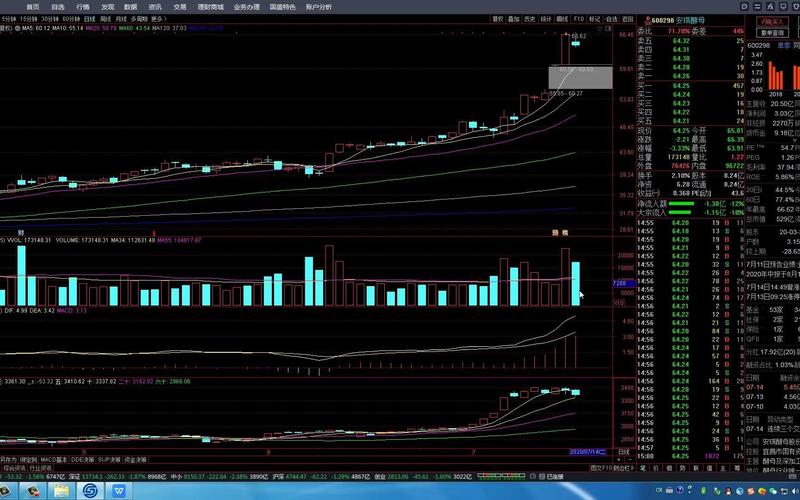Open the 交易 menu
This screenshot has height=500, width=800.
coord(180,7)
